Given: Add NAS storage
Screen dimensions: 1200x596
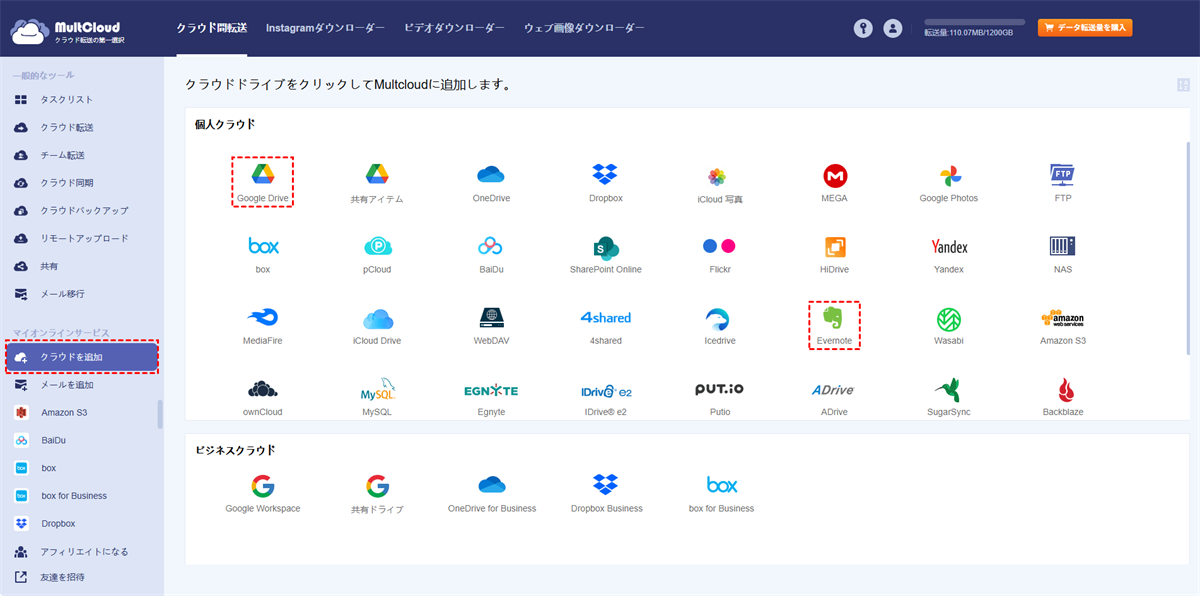Looking at the screenshot, I should [1062, 254].
